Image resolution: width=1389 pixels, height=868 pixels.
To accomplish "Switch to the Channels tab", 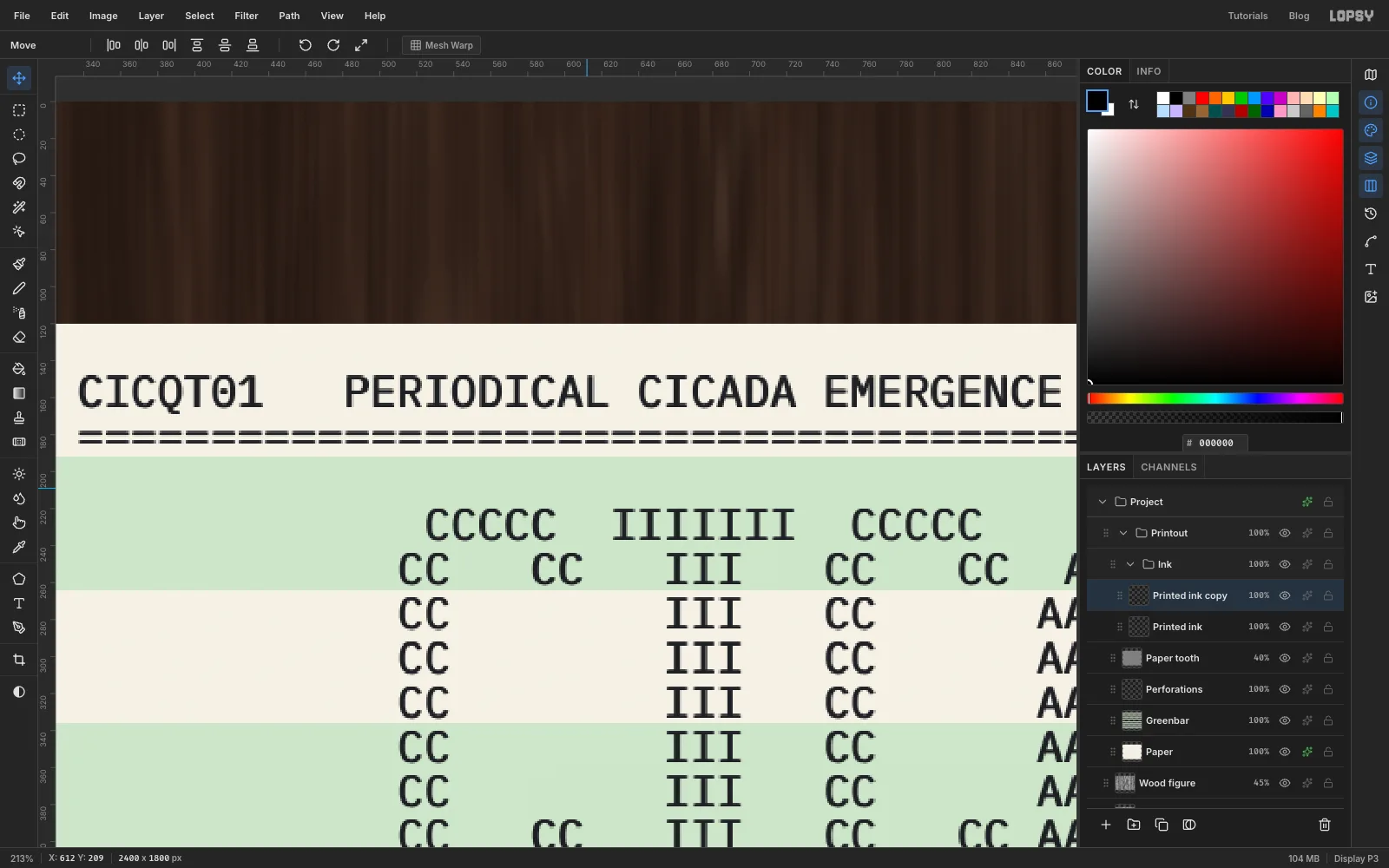I will [1168, 467].
